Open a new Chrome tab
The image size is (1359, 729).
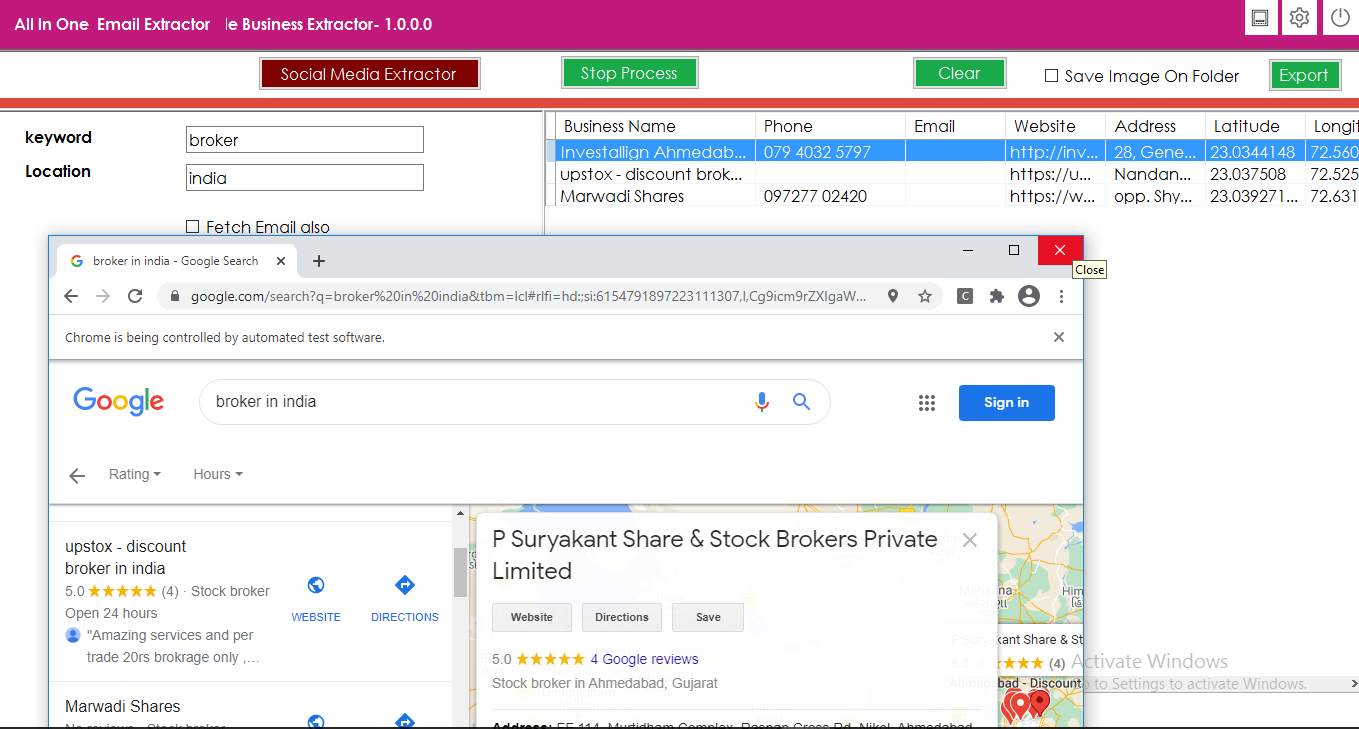319,261
